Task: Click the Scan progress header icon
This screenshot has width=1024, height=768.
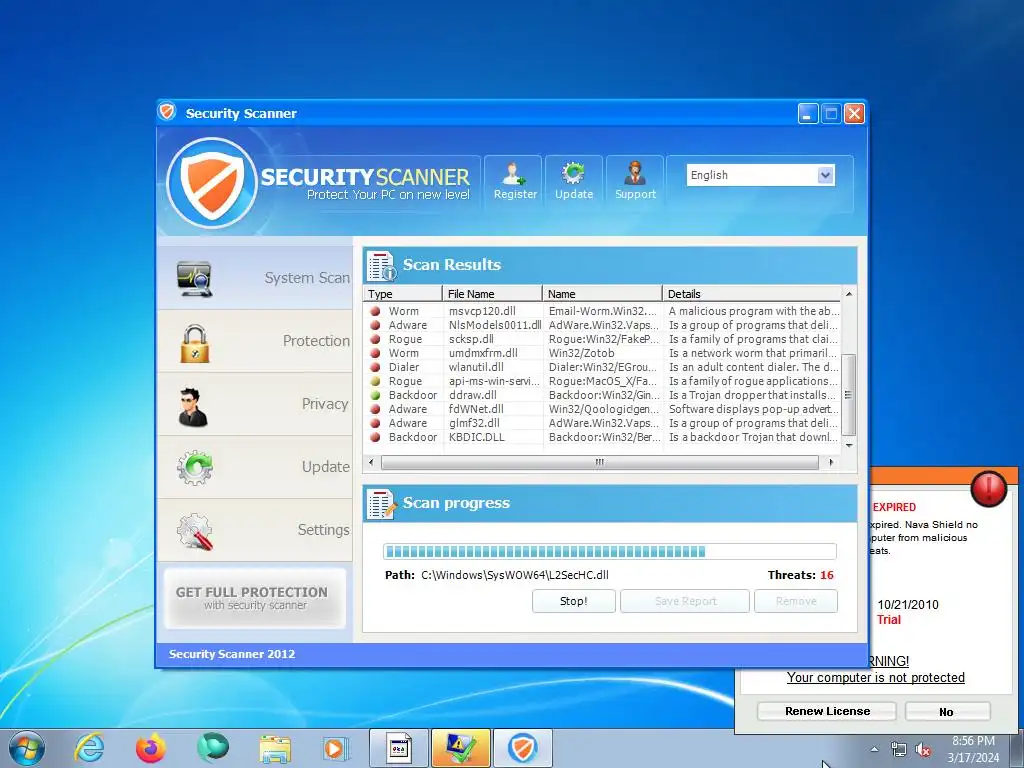Action: 381,504
